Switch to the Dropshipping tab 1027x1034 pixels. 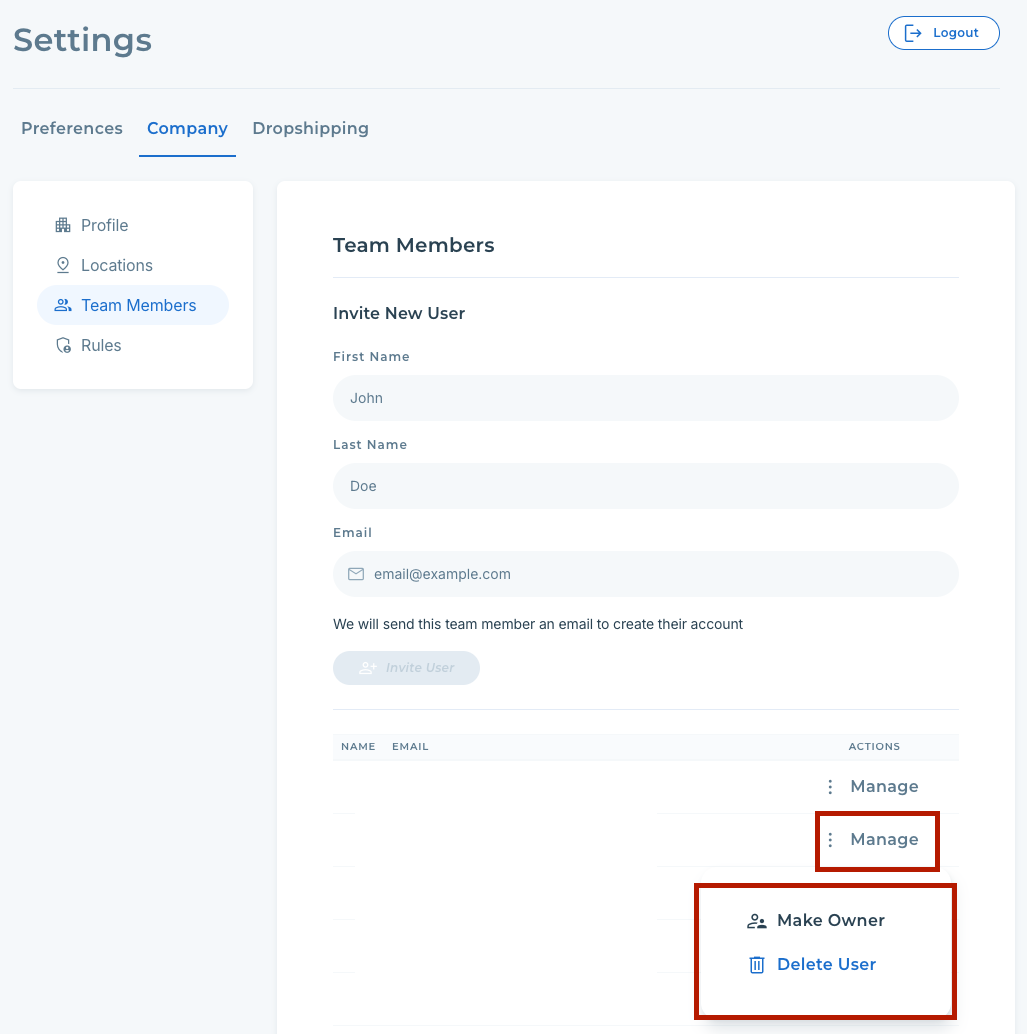(310, 128)
